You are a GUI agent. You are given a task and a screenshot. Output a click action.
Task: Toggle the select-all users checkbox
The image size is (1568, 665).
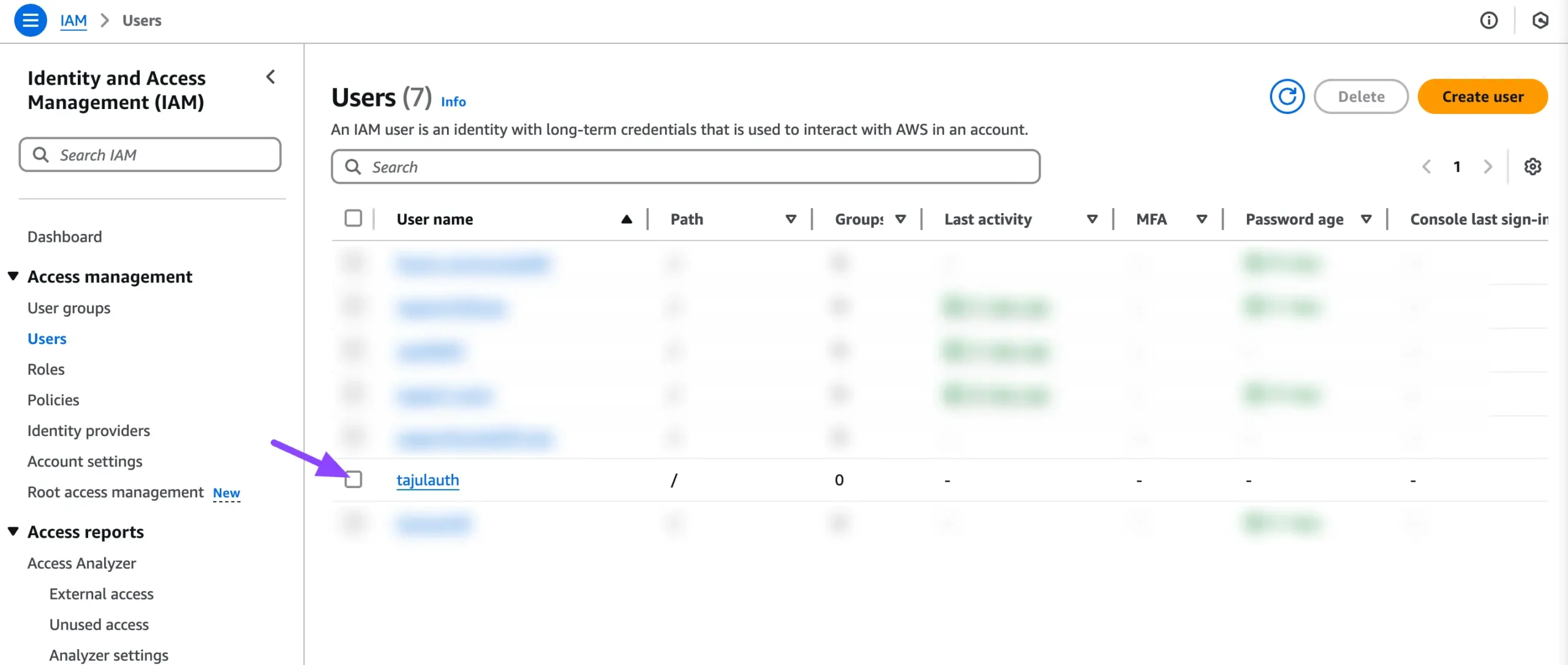[353, 219]
